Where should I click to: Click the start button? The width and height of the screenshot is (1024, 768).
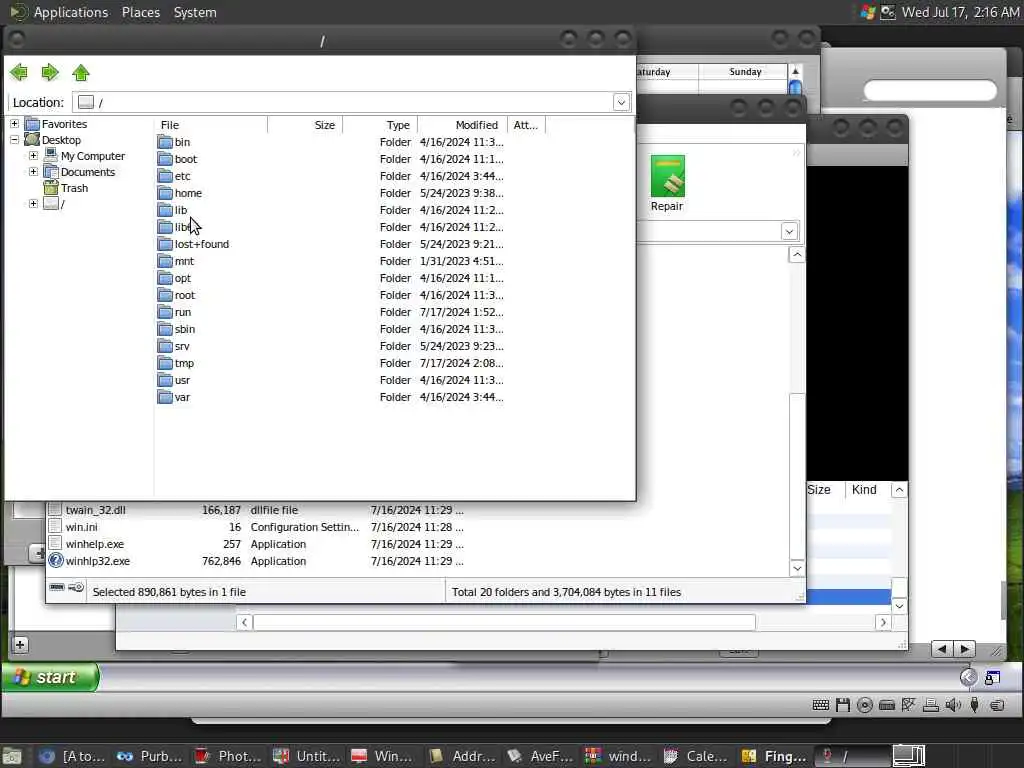click(50, 677)
